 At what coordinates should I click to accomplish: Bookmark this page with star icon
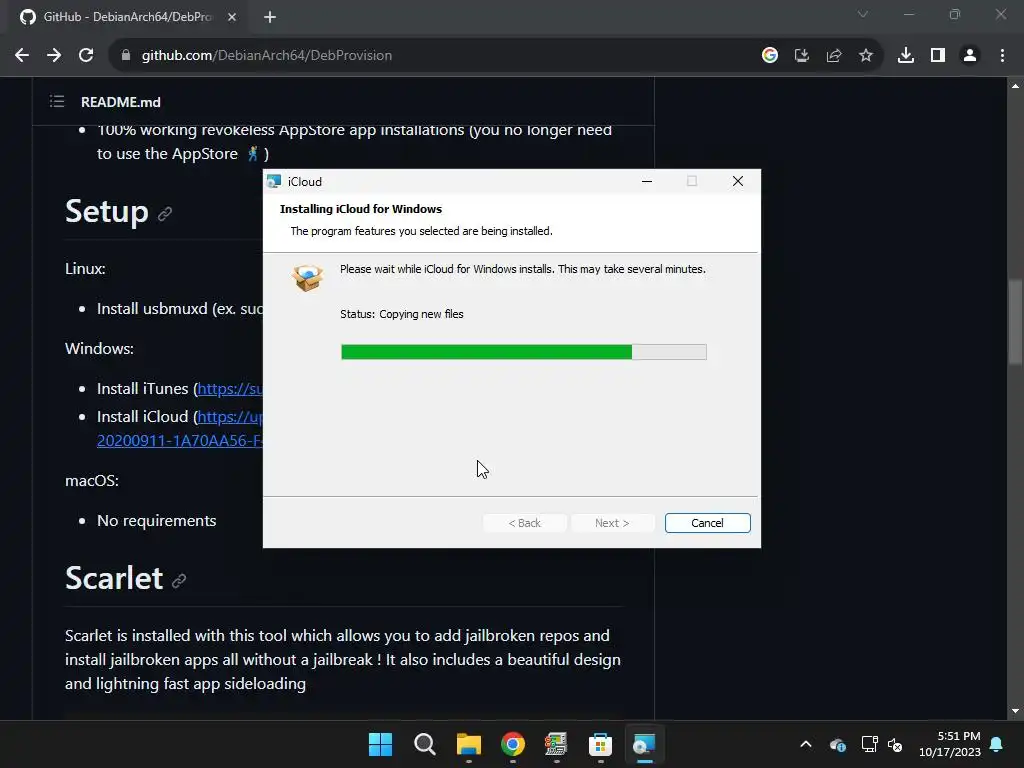(866, 56)
